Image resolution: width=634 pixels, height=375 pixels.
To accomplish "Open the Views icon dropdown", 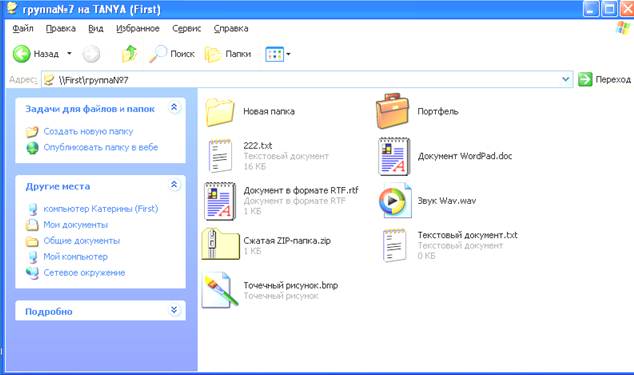I will (278, 54).
